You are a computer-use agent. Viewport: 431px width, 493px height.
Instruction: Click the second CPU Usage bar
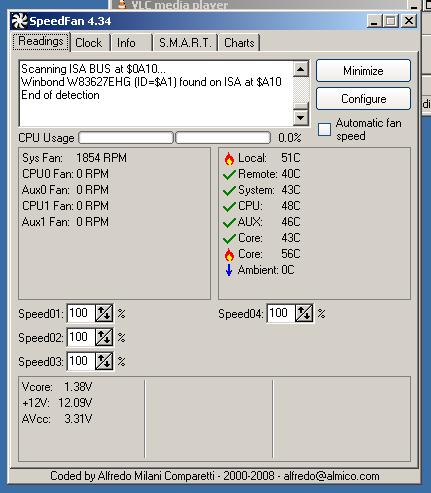(223, 138)
